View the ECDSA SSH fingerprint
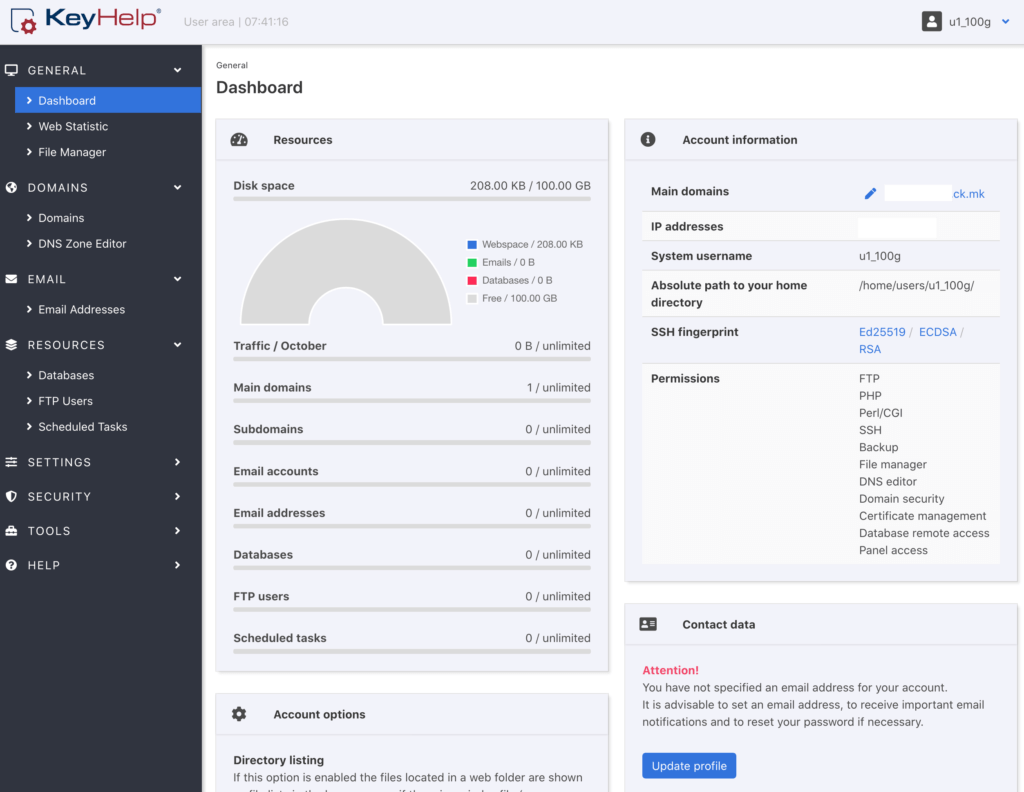Image resolution: width=1024 pixels, height=792 pixels. coord(937,332)
